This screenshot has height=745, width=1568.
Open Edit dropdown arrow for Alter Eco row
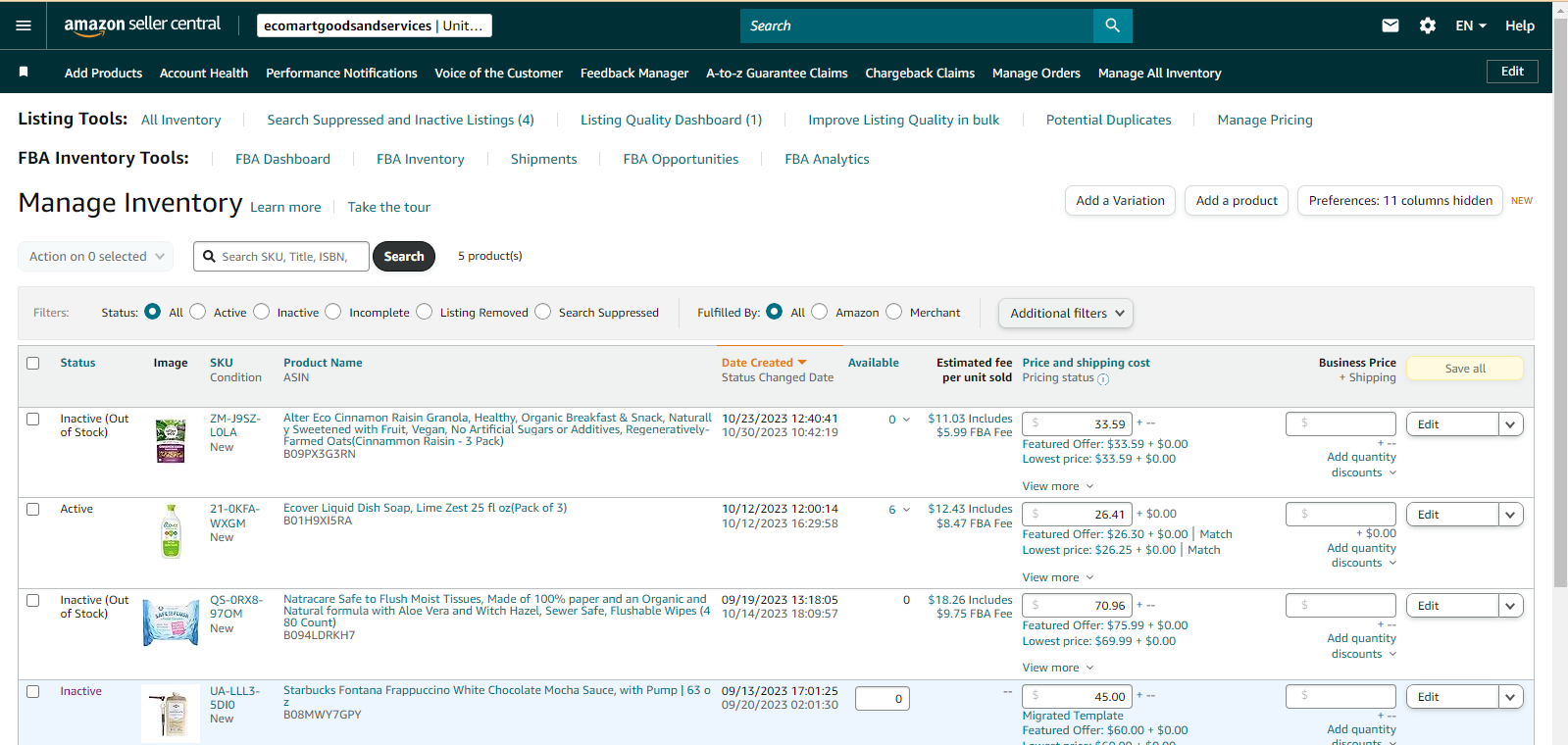coord(1511,424)
